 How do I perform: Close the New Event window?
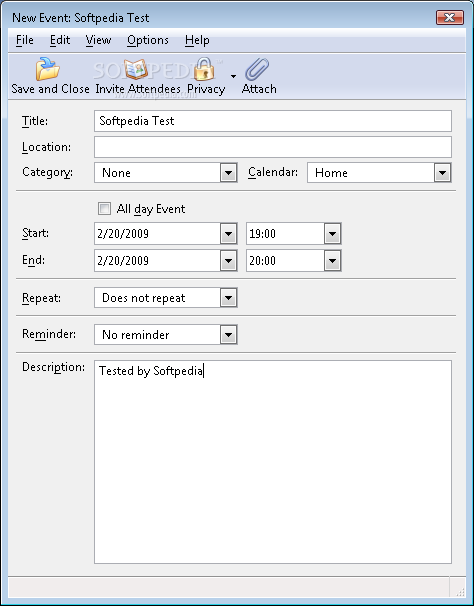tap(450, 17)
